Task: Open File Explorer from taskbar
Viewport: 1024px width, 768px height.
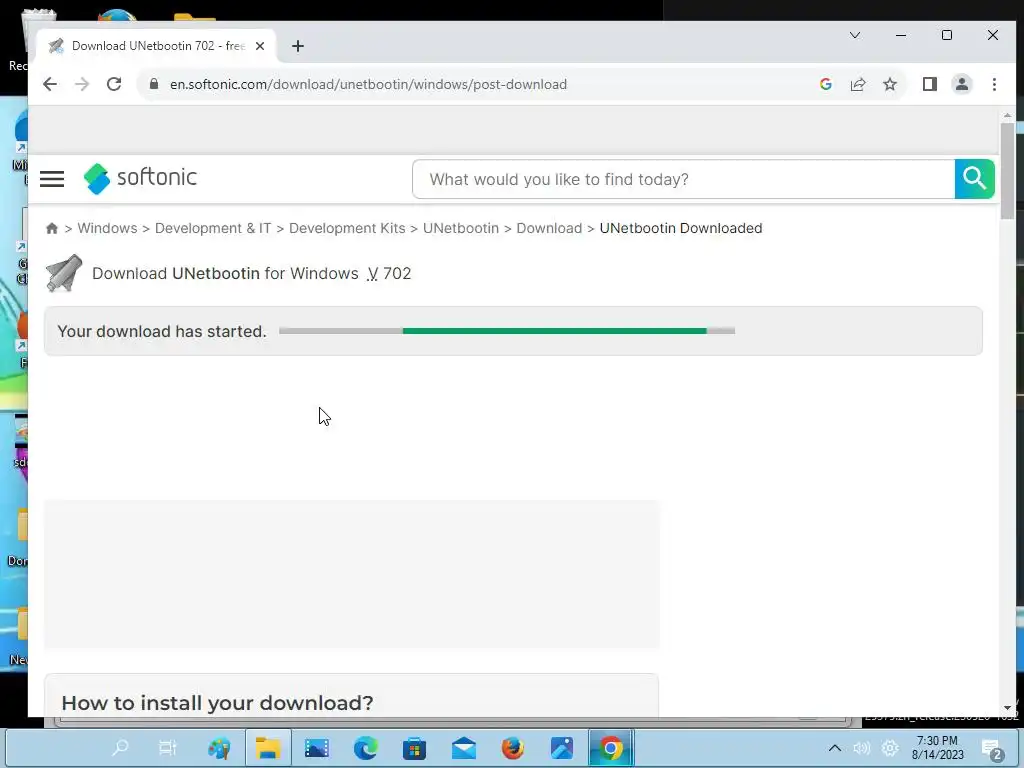Action: pyautogui.click(x=268, y=748)
